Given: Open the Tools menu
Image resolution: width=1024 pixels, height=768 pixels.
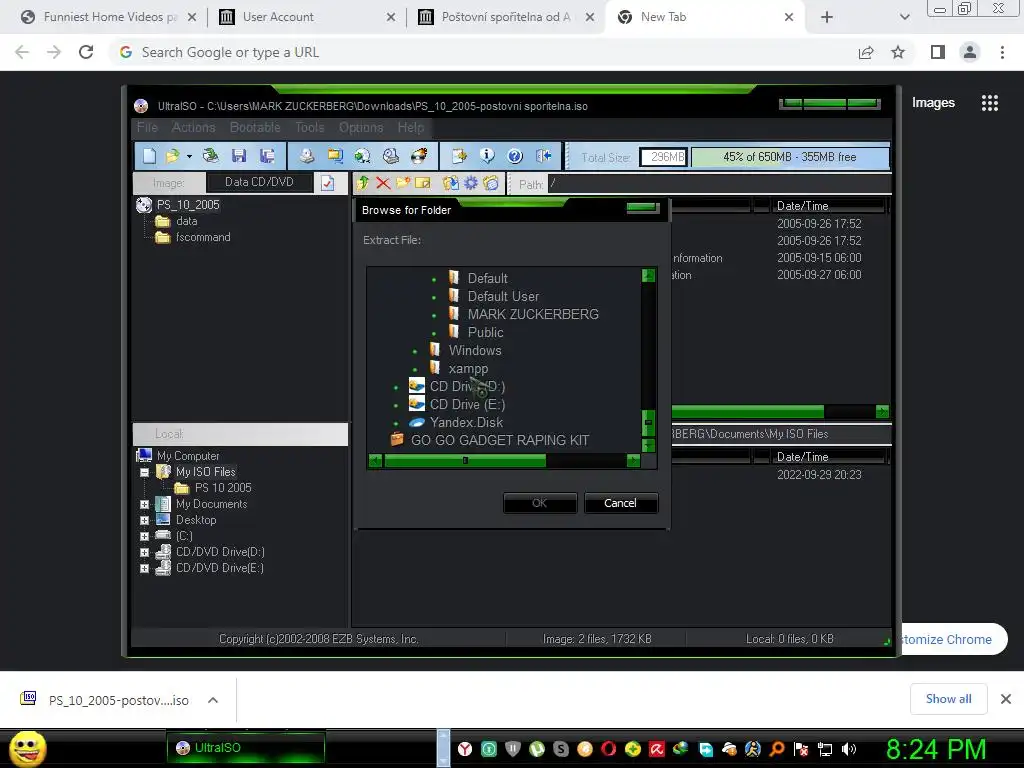Looking at the screenshot, I should (x=310, y=127).
